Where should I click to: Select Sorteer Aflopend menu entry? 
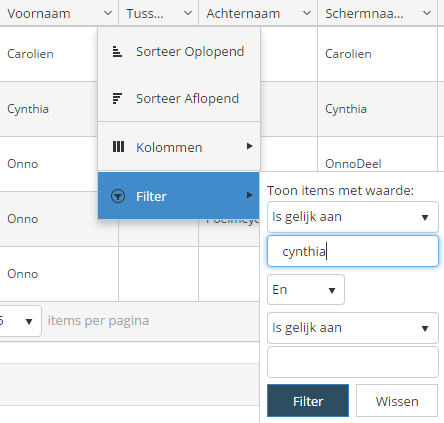pyautogui.click(x=179, y=99)
